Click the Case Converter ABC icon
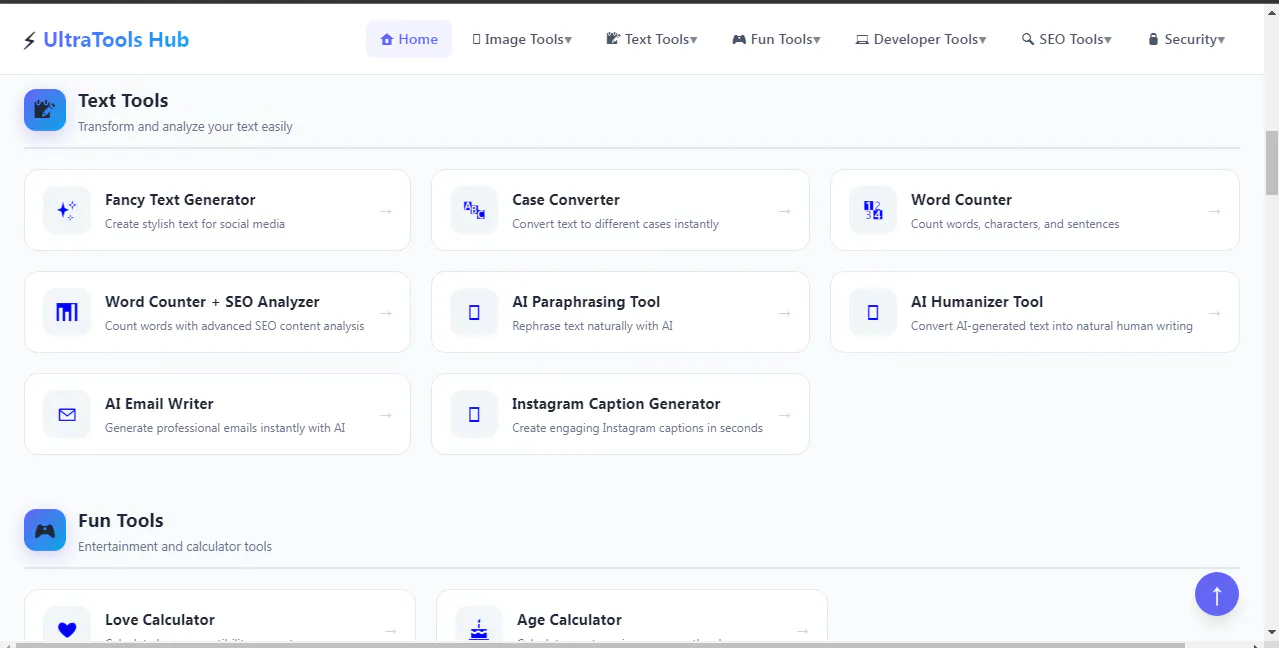 click(x=474, y=210)
